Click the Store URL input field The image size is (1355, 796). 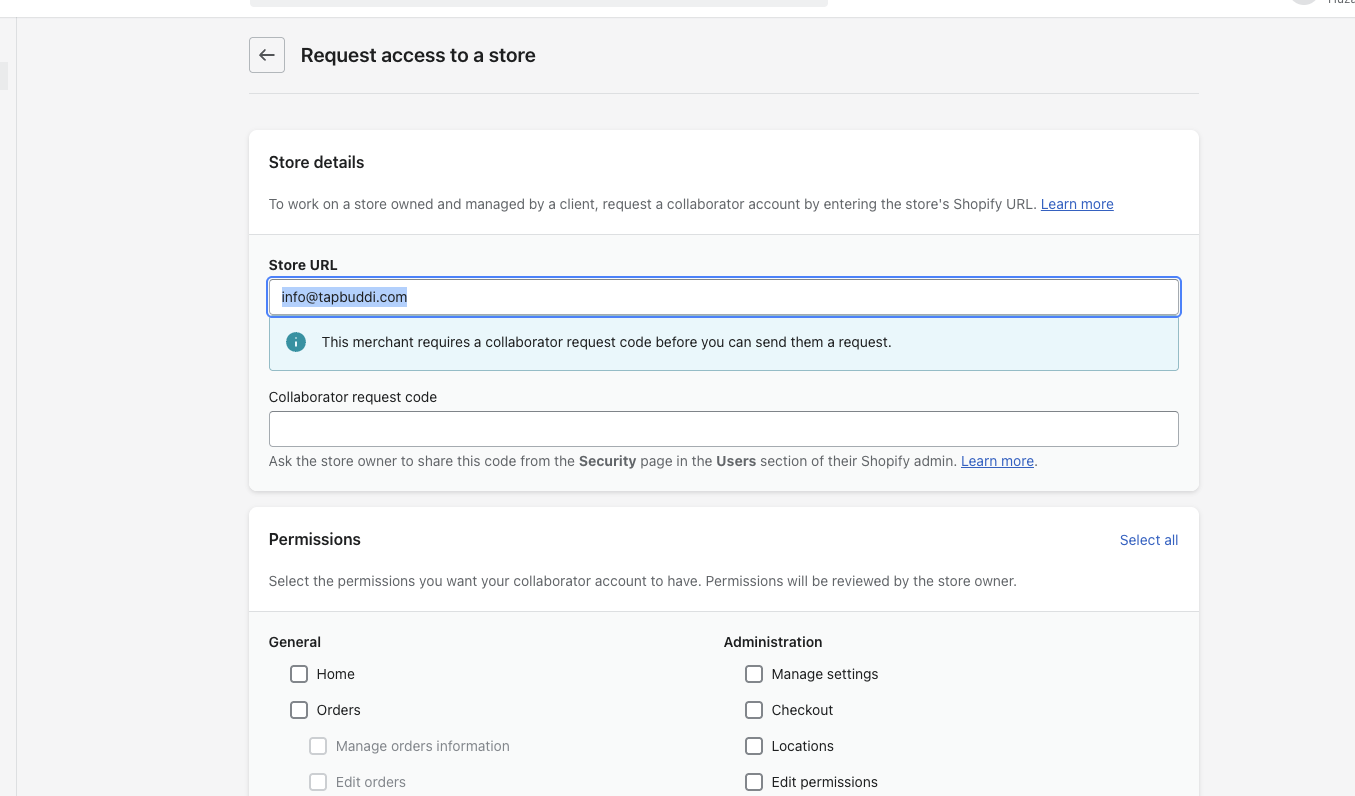pyautogui.click(x=723, y=297)
